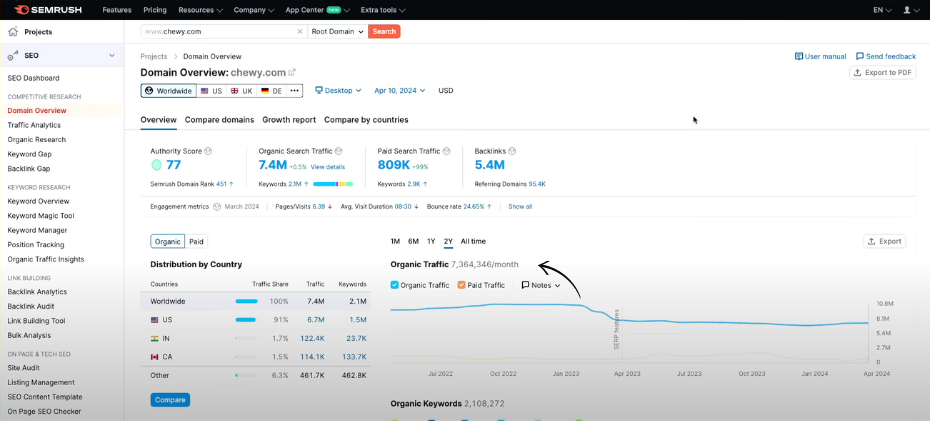The height and width of the screenshot is (421, 930).
Task: Select 6M time range
Action: coord(413,241)
